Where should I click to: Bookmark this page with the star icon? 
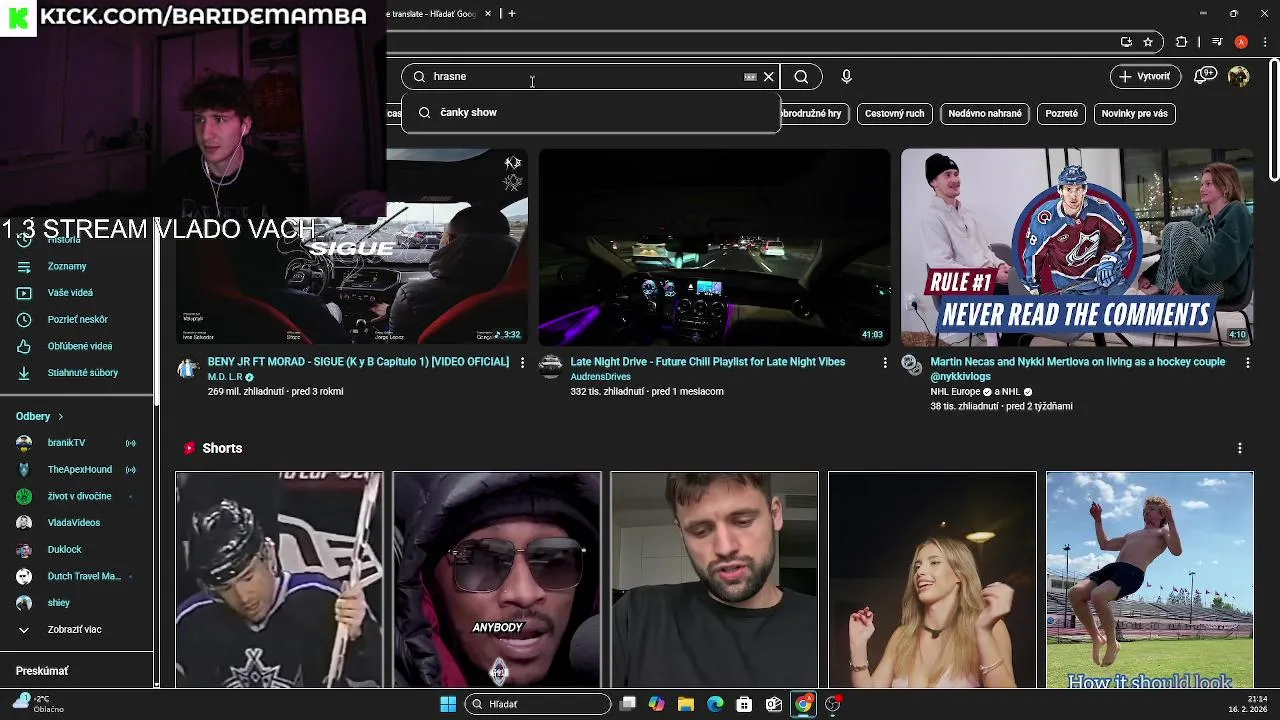click(x=1148, y=42)
